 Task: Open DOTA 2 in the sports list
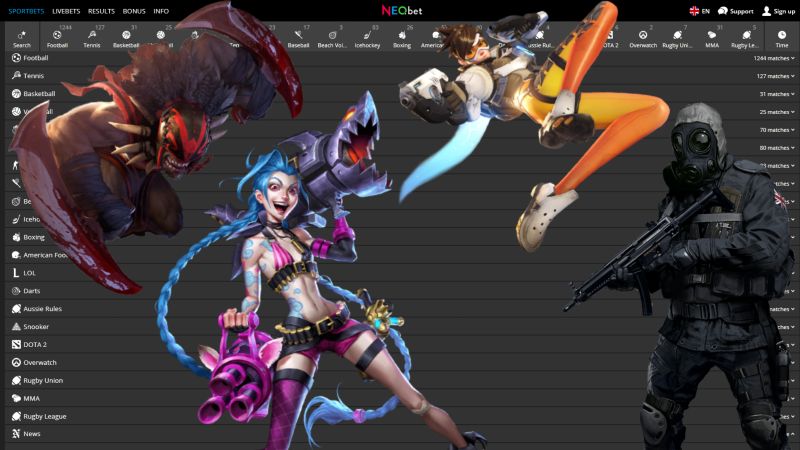coord(30,345)
